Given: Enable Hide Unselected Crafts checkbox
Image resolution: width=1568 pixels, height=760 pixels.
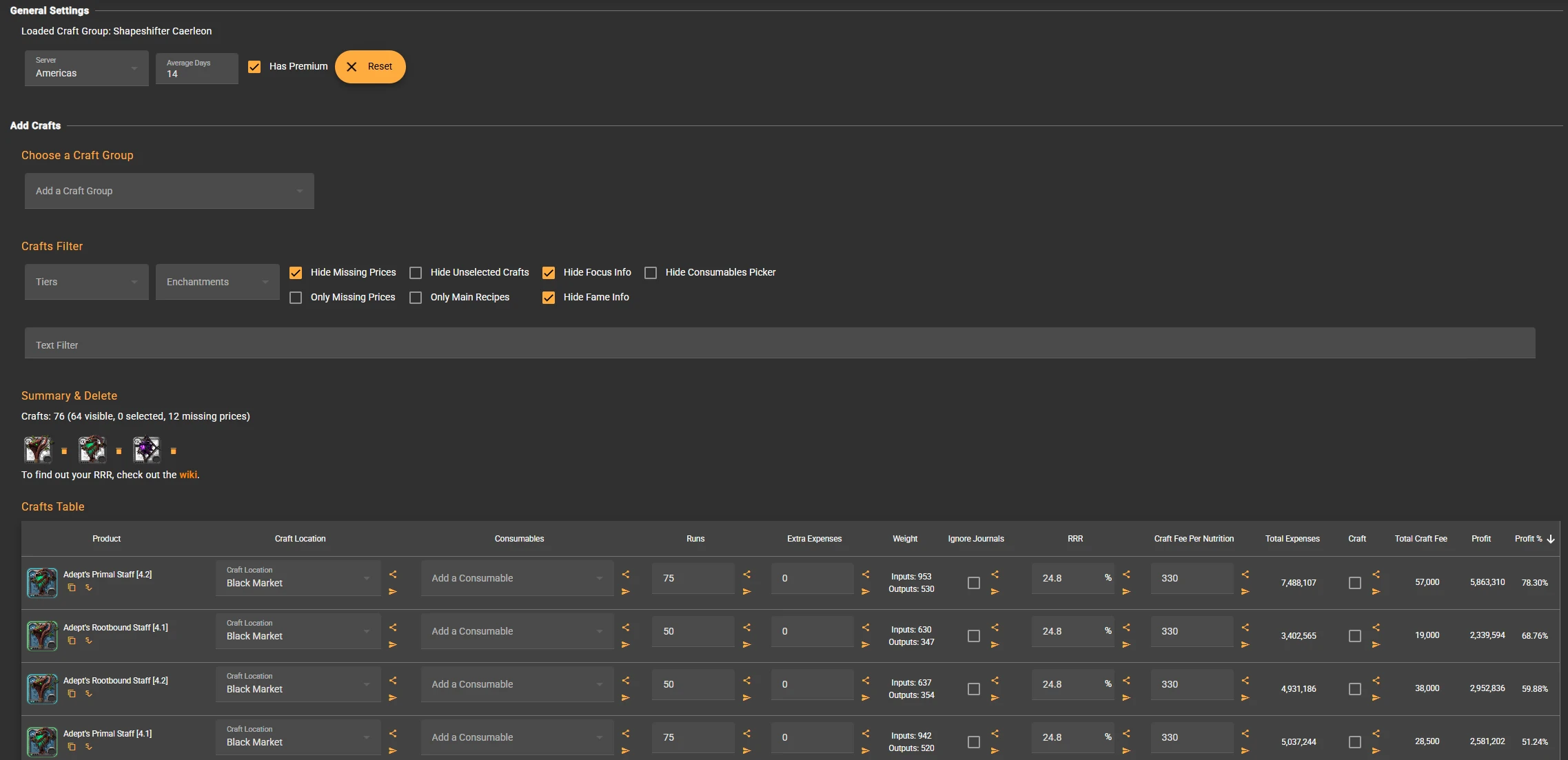Looking at the screenshot, I should coord(416,273).
